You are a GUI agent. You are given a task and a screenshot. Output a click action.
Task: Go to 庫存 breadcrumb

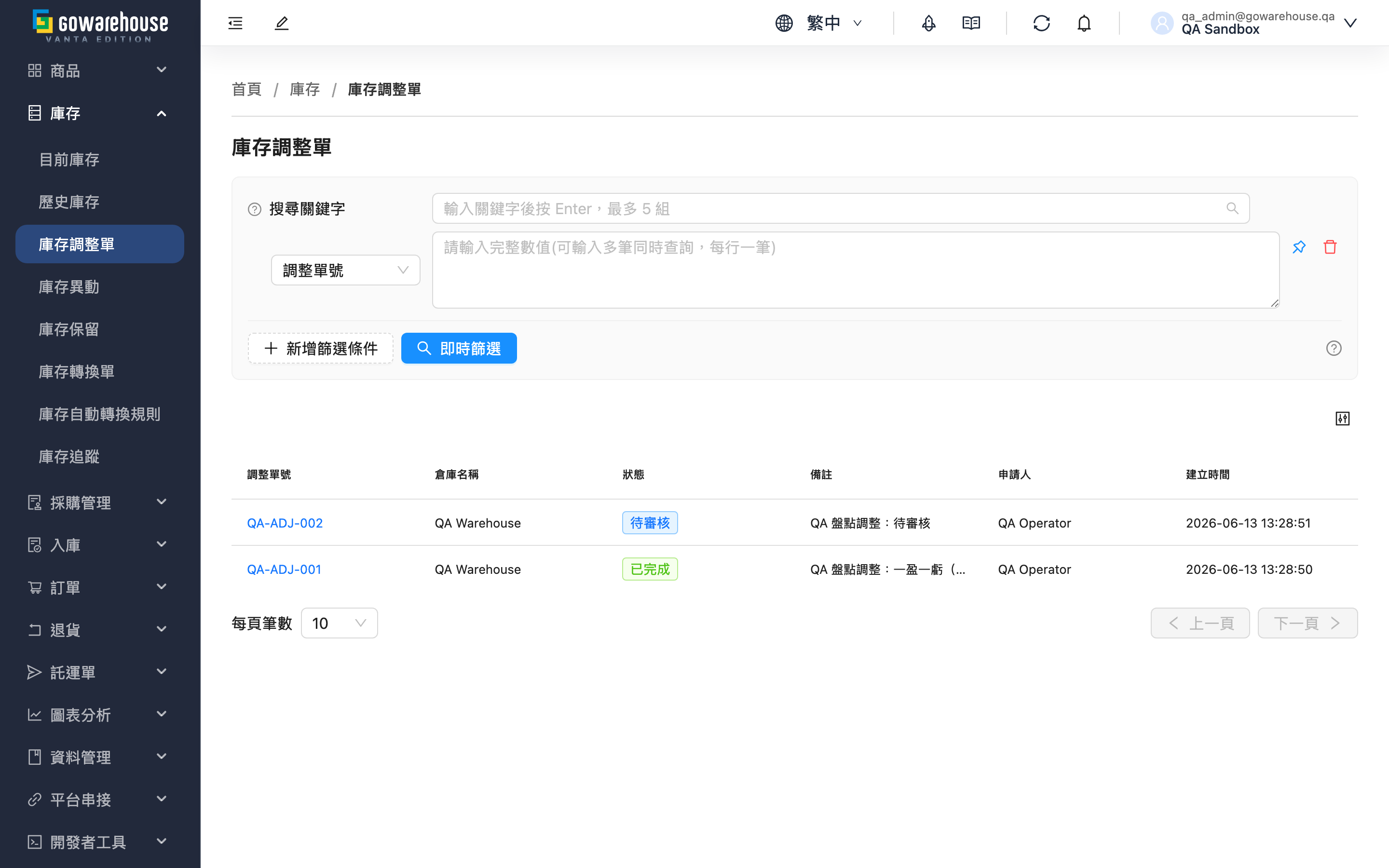click(305, 90)
